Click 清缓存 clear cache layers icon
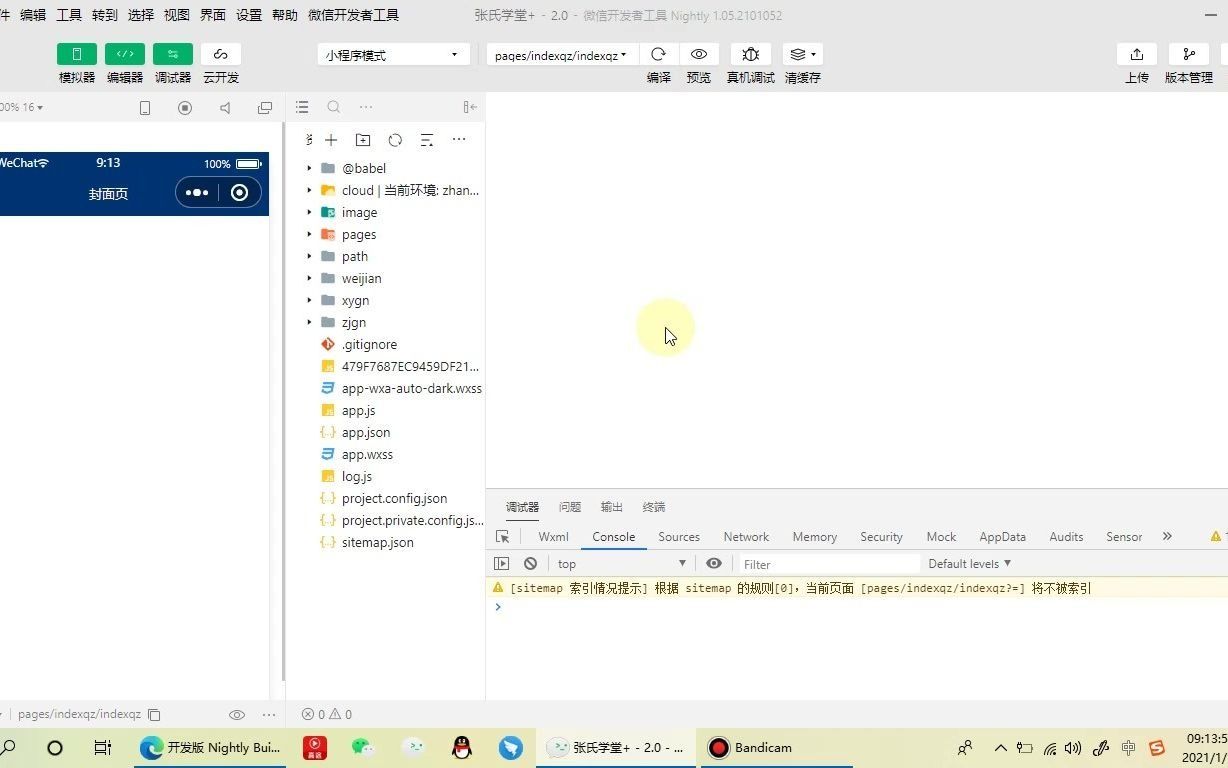The width and height of the screenshot is (1228, 768). click(802, 54)
